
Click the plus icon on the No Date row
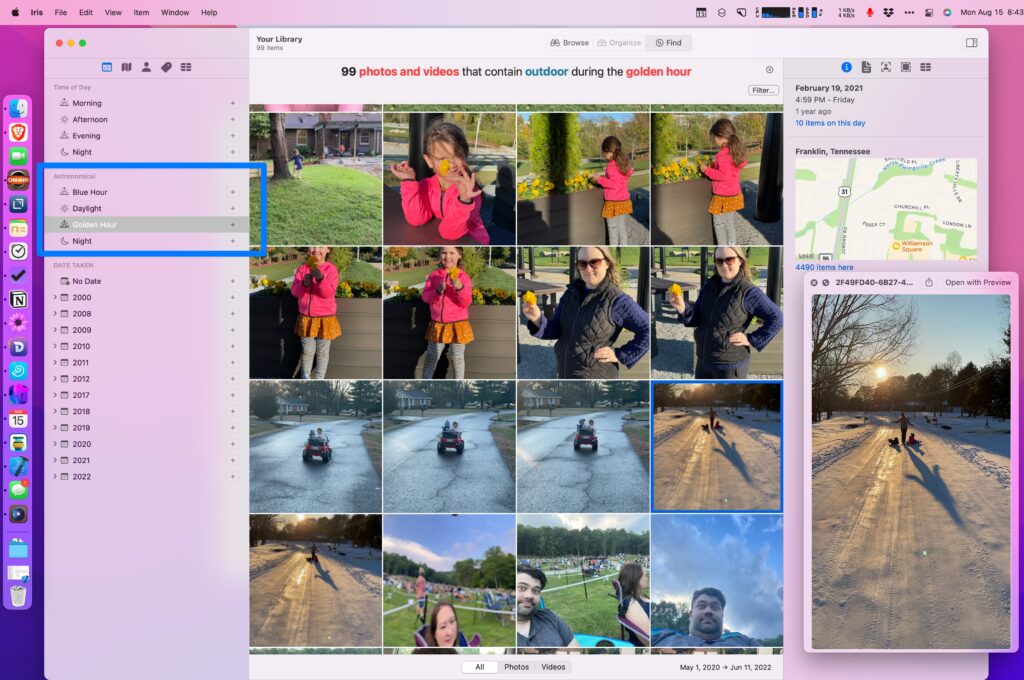pos(232,281)
